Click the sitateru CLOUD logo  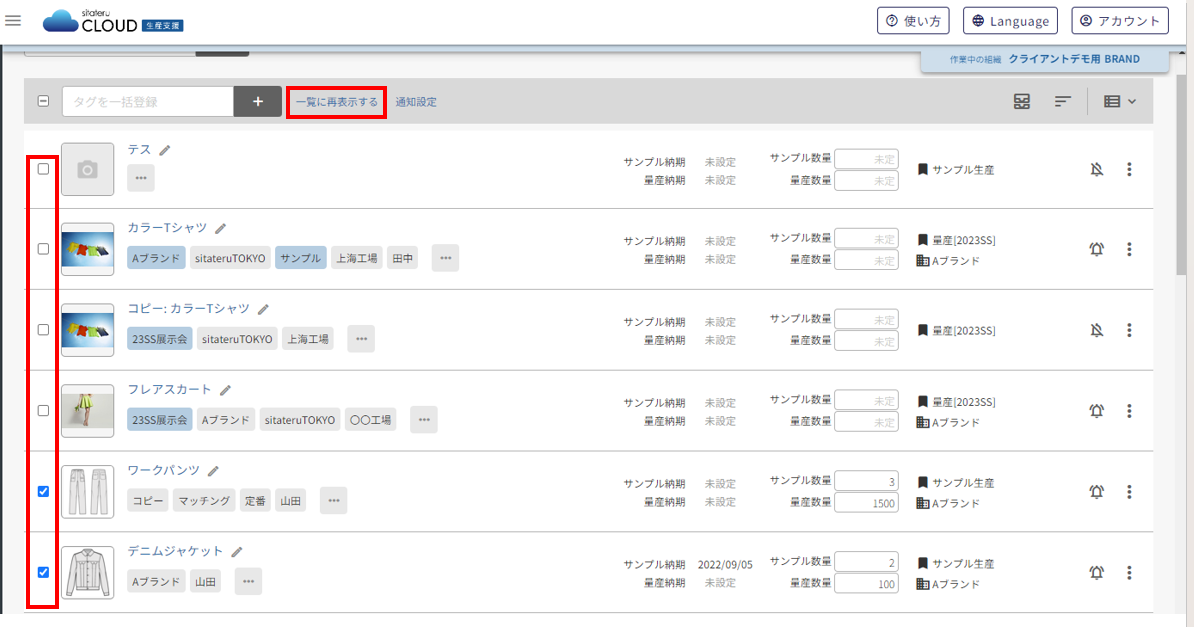coord(113,21)
